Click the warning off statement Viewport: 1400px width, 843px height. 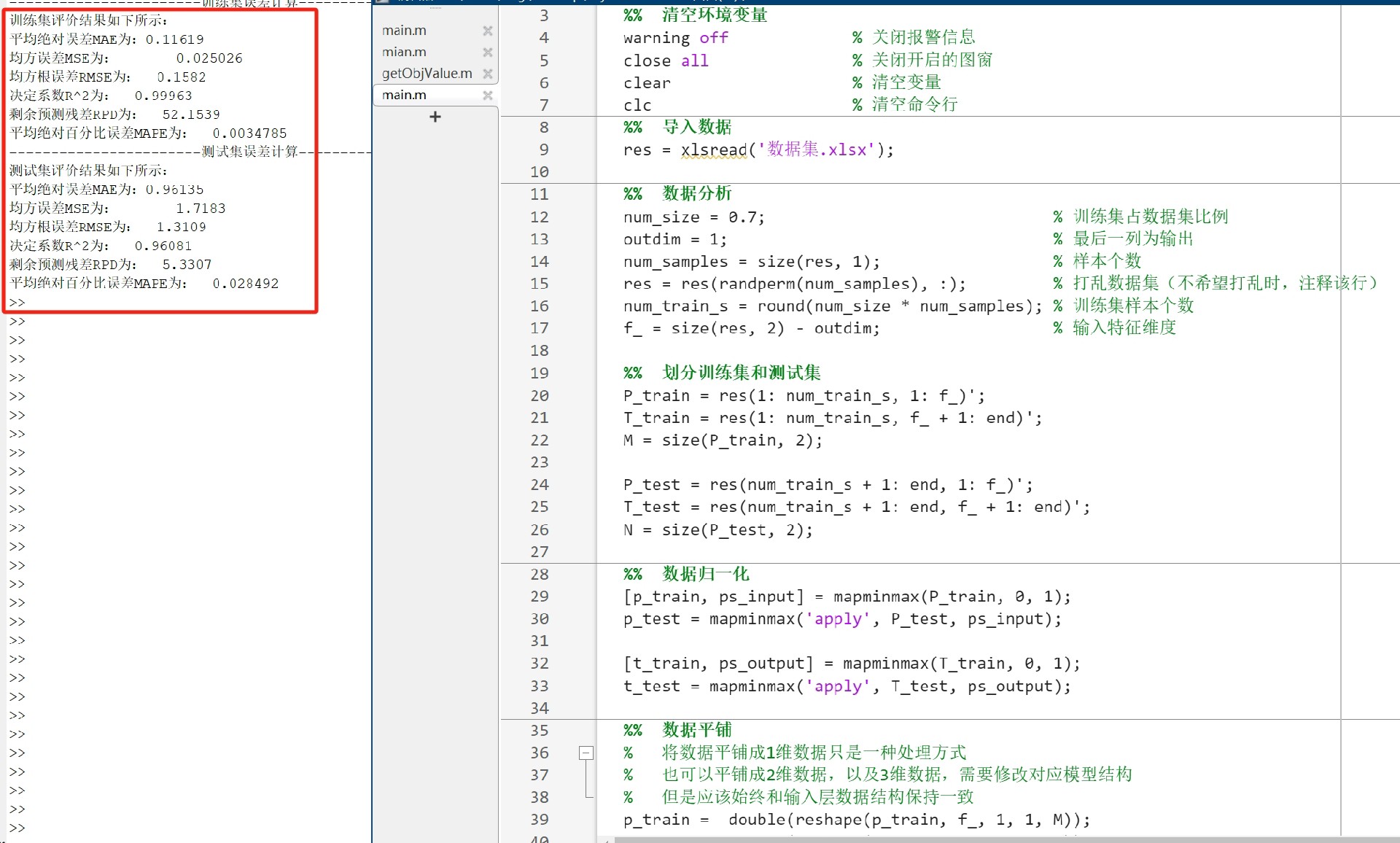pos(675,38)
